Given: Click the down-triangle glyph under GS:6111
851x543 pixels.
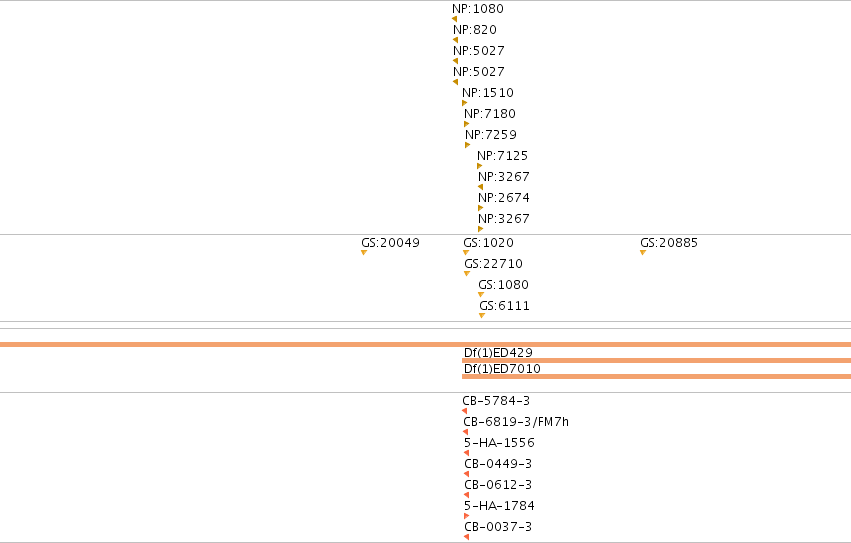Looking at the screenshot, I should coord(482,315).
